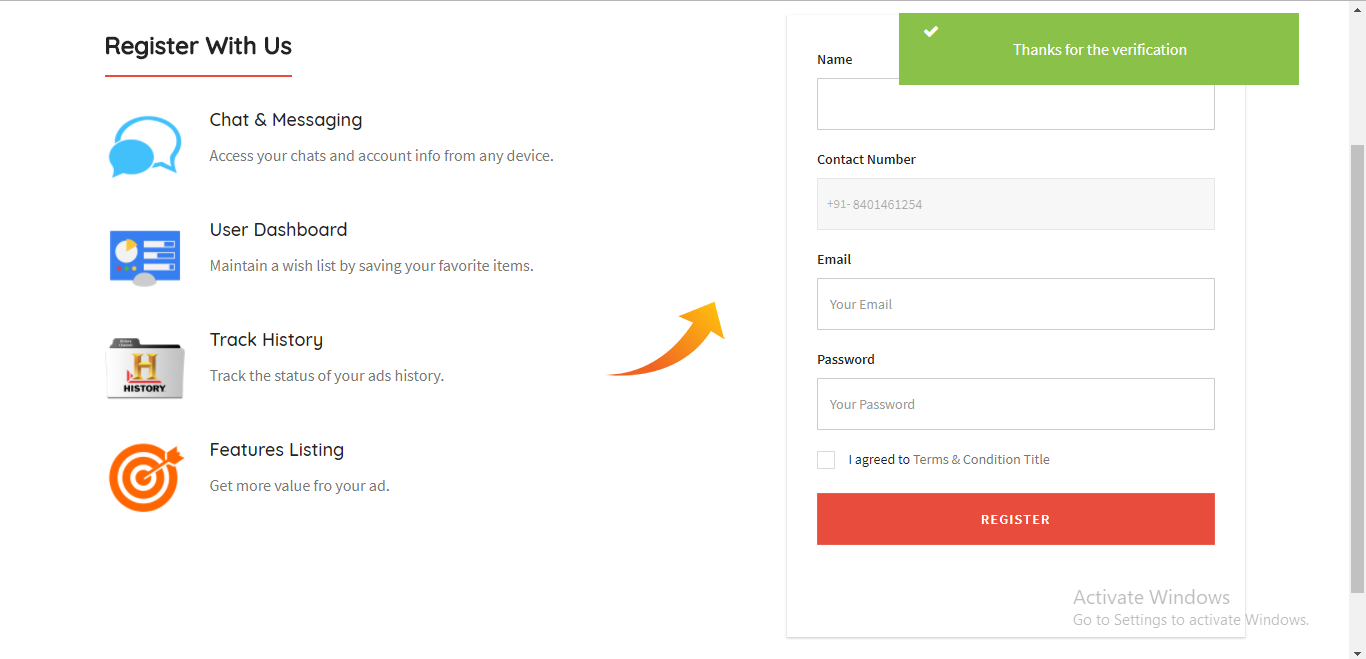Click the User Dashboard icon
This screenshot has height=659, width=1366.
pyautogui.click(x=145, y=257)
